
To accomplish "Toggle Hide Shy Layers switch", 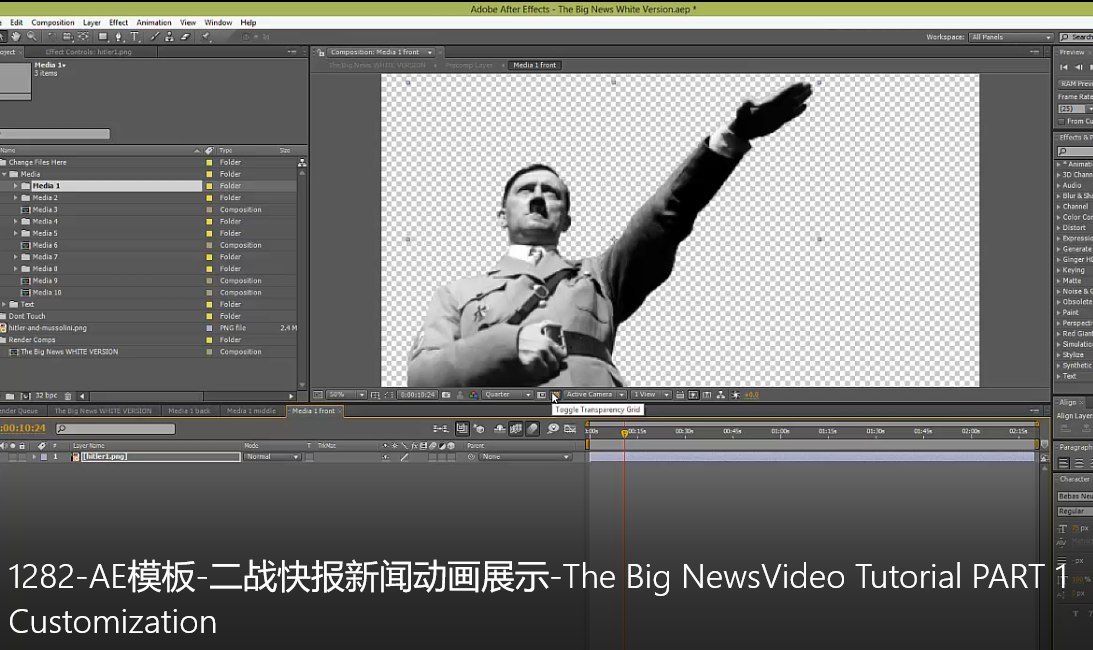I will (x=500, y=428).
